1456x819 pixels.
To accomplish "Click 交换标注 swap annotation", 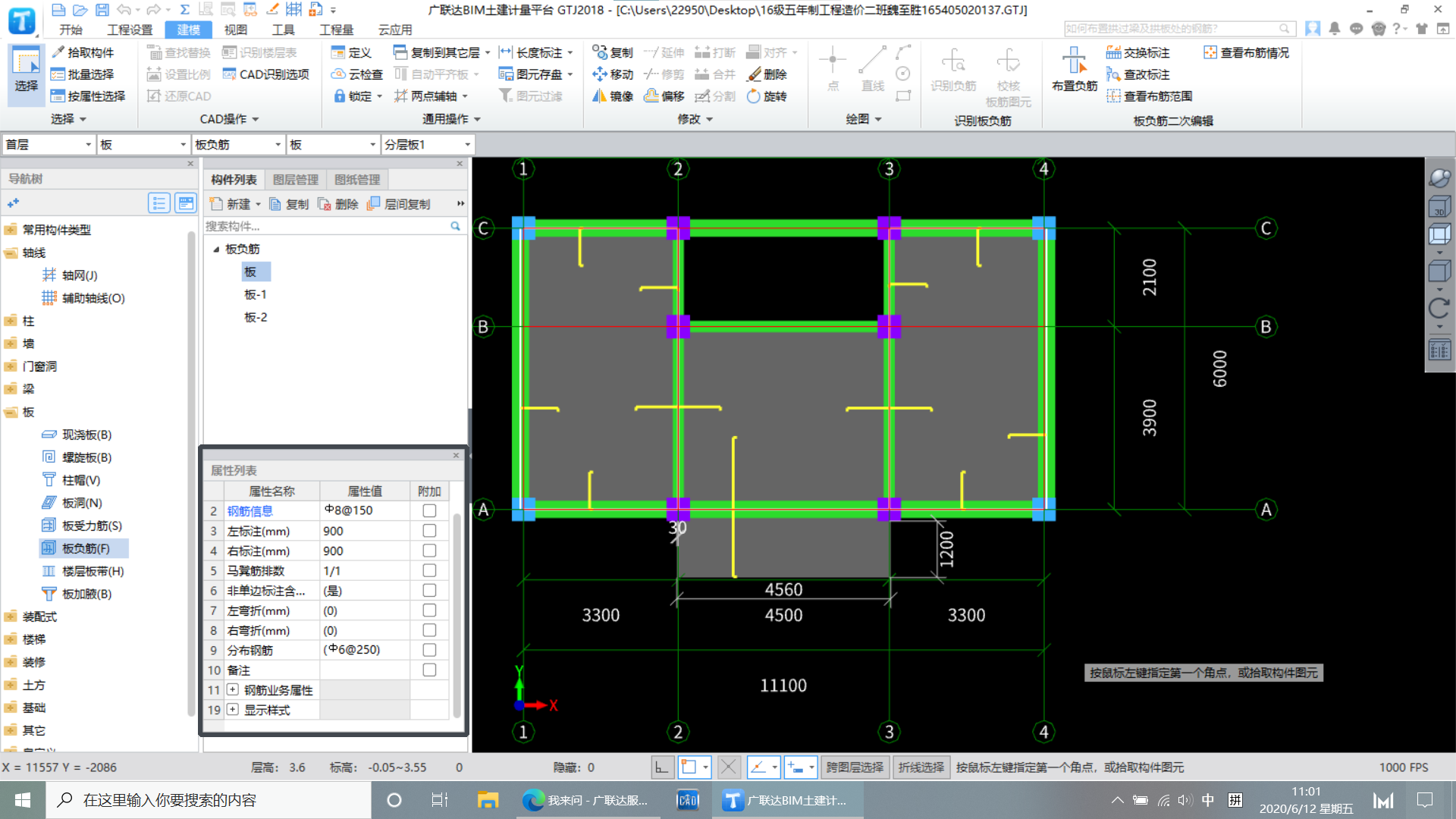I will pyautogui.click(x=1138, y=52).
